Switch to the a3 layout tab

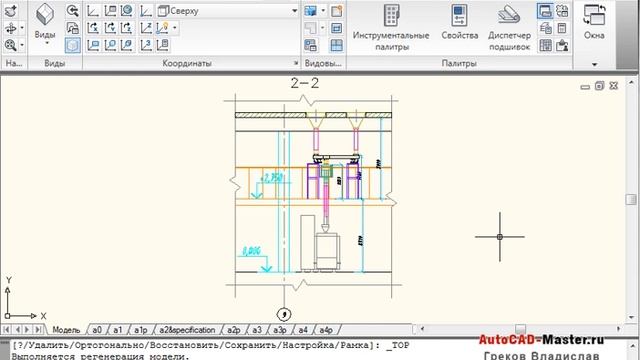pyautogui.click(x=257, y=330)
